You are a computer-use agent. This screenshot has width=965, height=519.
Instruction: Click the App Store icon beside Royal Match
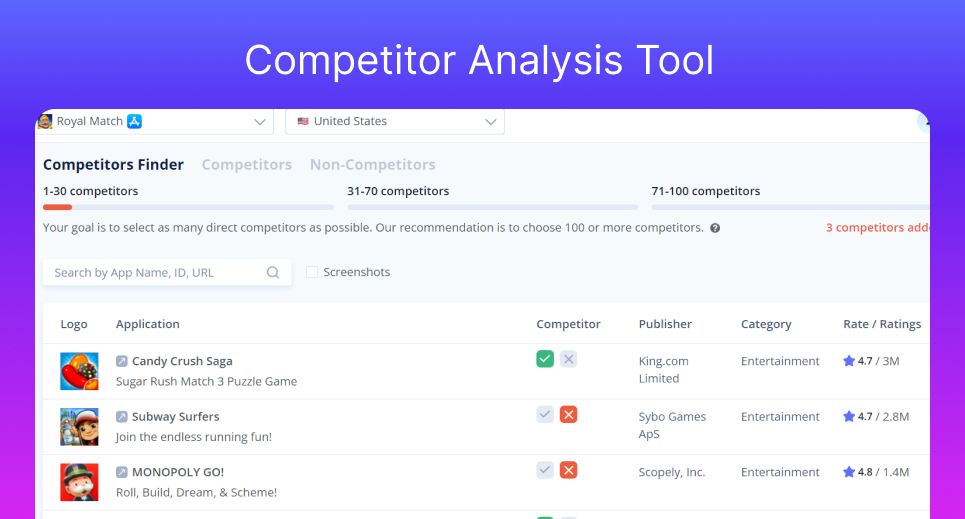click(134, 121)
